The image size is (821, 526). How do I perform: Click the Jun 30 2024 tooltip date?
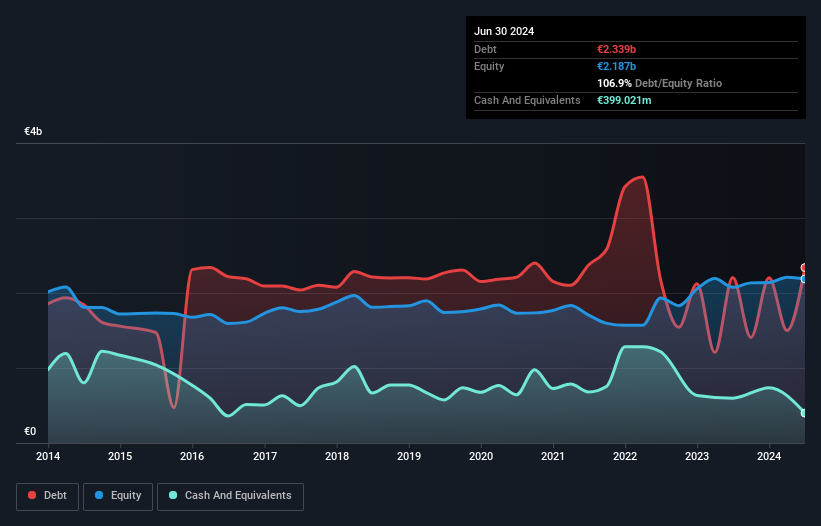click(504, 31)
